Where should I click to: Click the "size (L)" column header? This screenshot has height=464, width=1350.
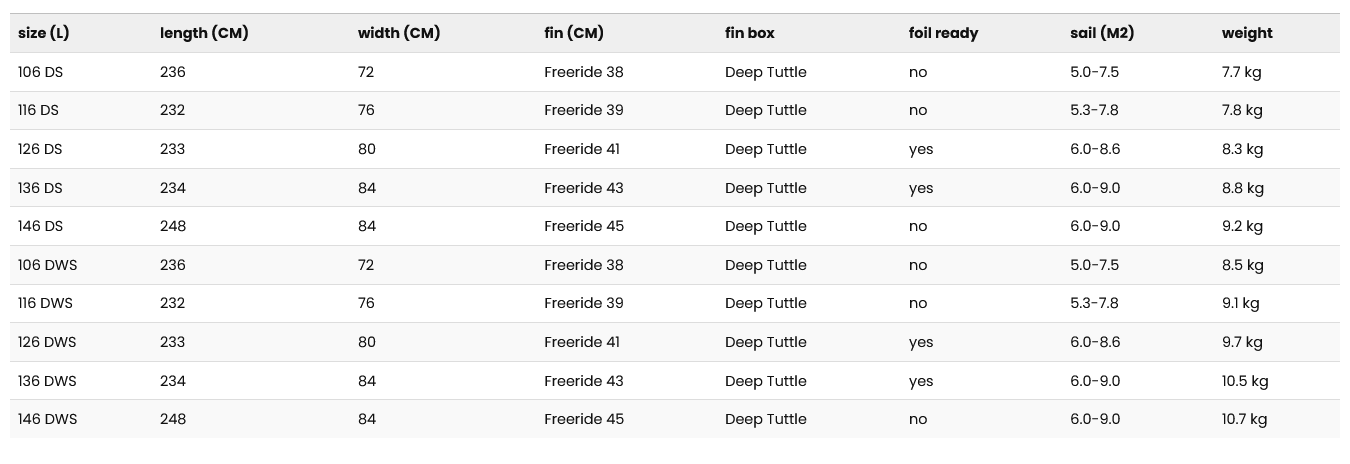pos(44,33)
